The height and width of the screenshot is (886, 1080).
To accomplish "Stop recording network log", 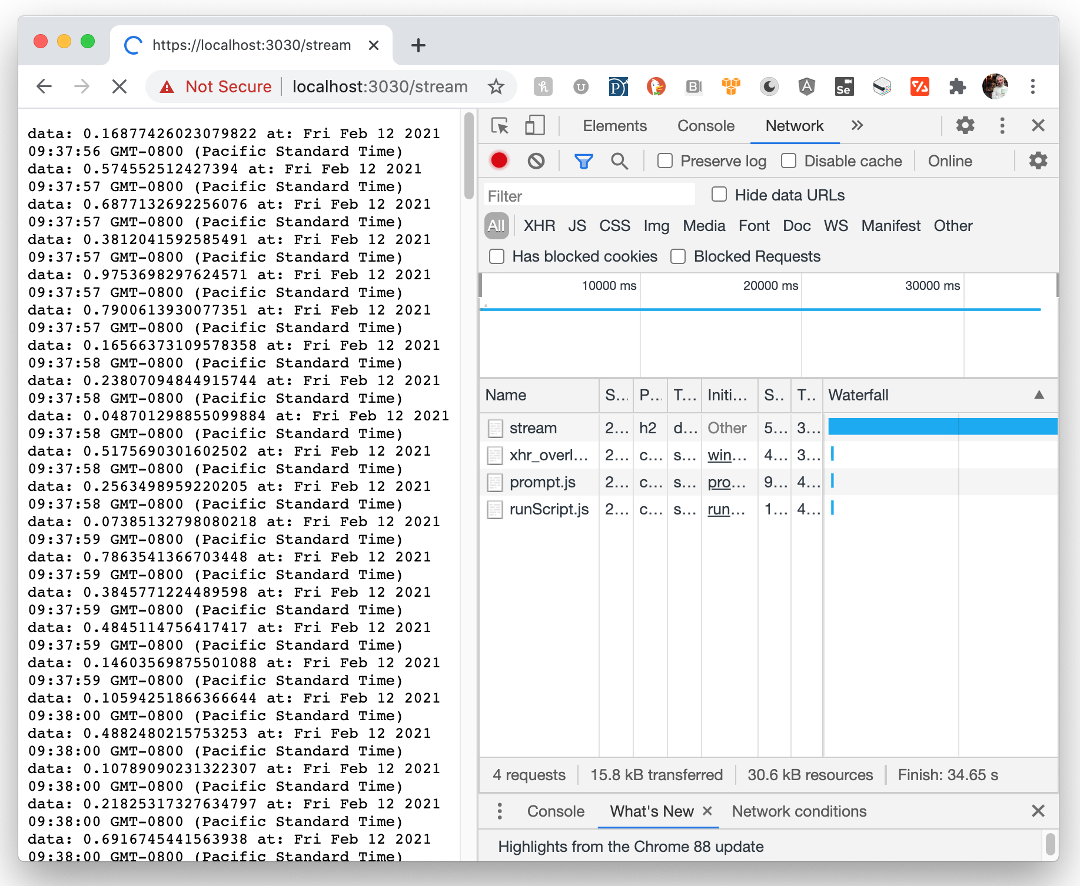I will click(x=499, y=161).
